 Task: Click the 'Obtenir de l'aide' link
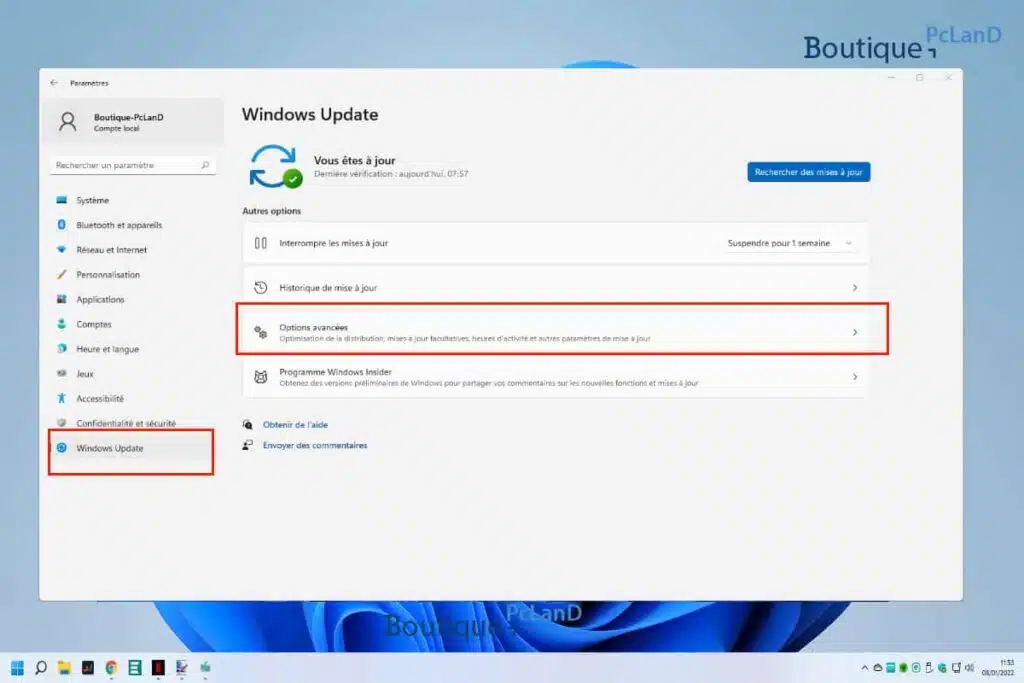tap(295, 424)
